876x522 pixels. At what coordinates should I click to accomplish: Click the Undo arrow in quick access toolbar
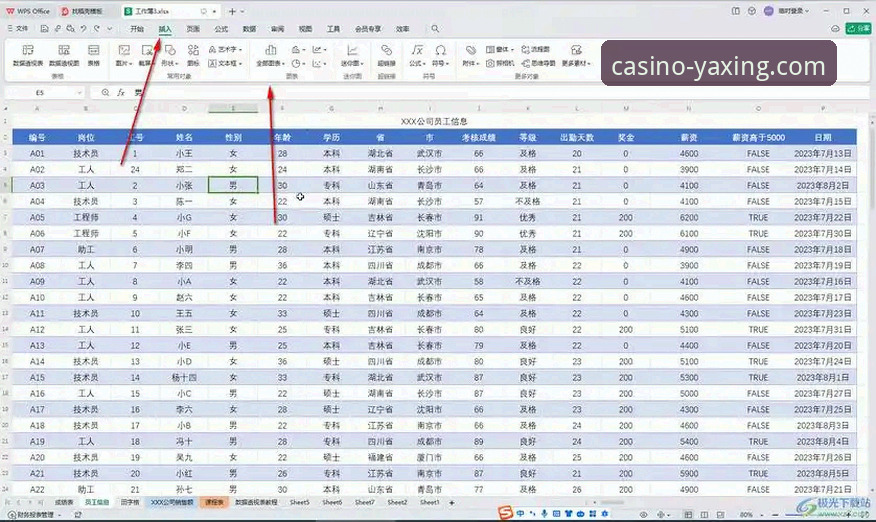83,29
